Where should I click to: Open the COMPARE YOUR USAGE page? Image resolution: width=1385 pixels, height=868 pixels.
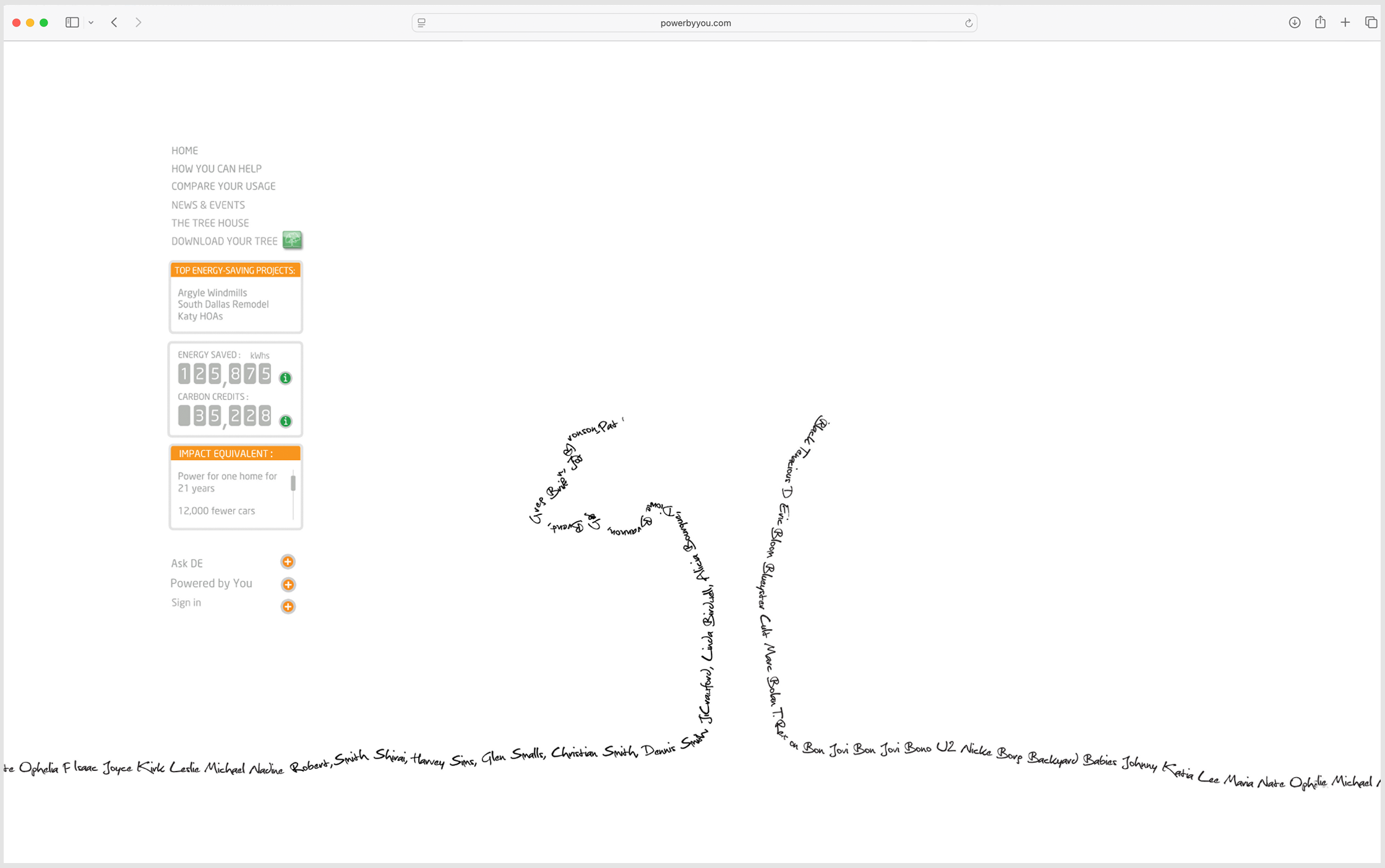click(223, 186)
